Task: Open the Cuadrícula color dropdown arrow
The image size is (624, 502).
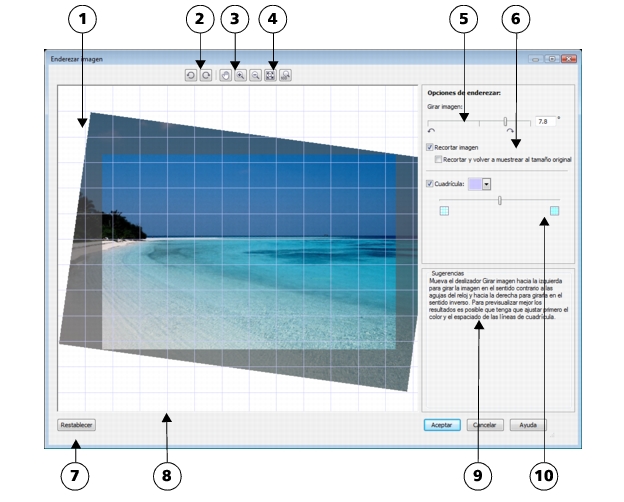Action: click(487, 184)
